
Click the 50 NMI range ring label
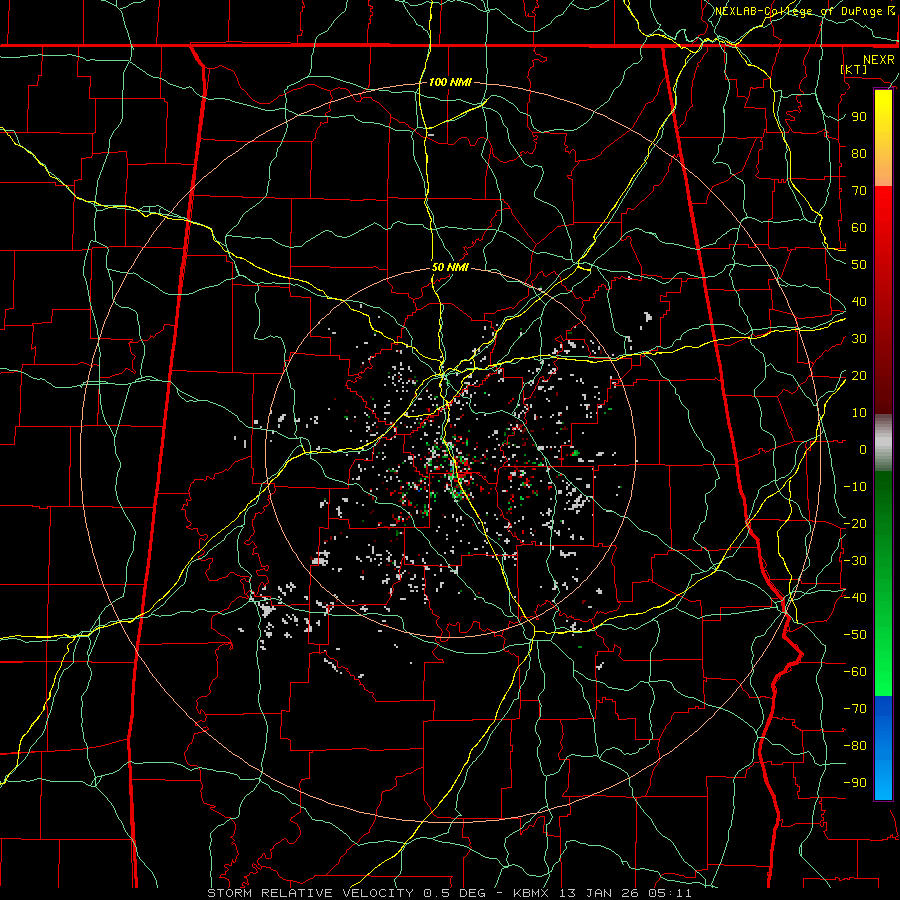450,267
